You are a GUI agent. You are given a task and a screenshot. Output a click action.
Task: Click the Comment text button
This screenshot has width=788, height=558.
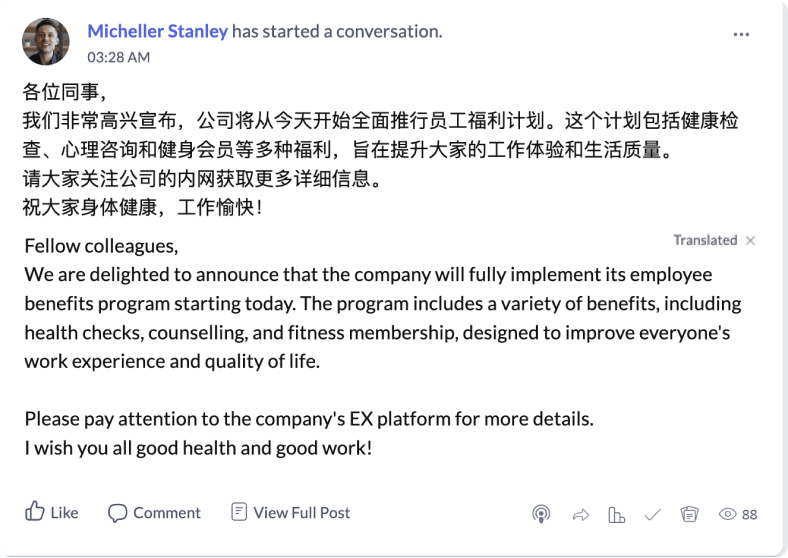(x=167, y=513)
